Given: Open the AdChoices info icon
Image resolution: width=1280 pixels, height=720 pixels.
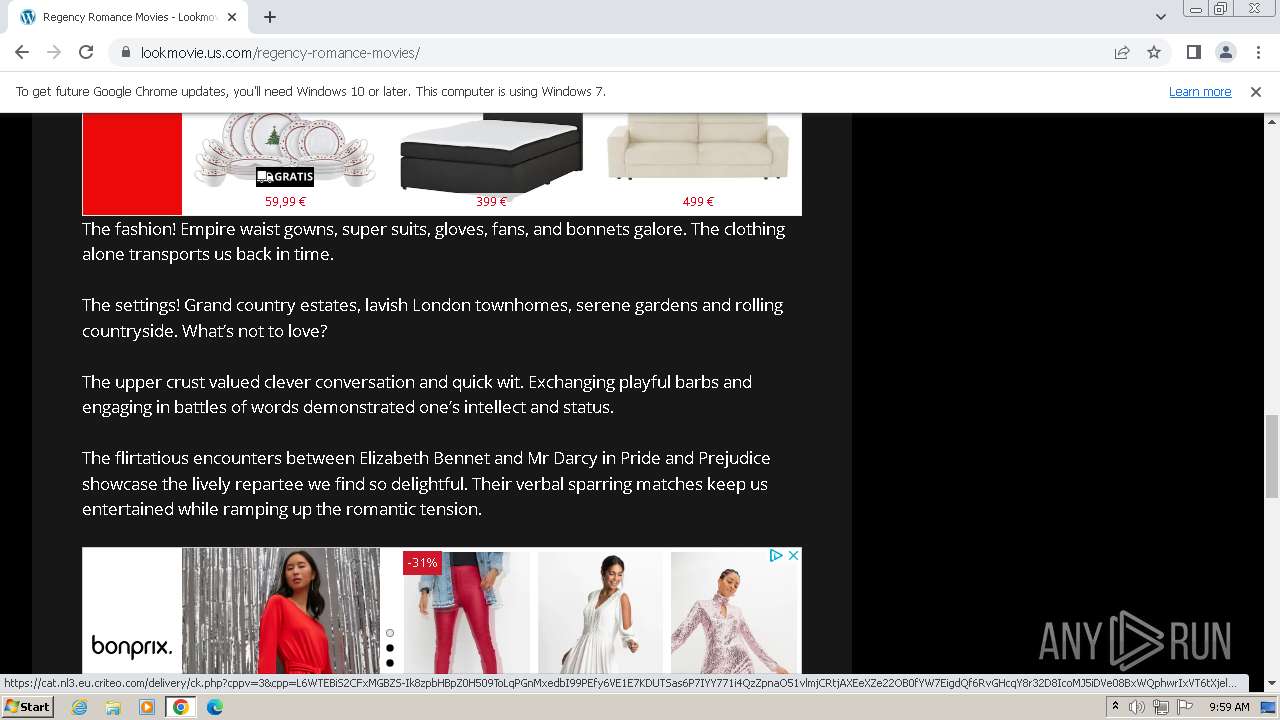Looking at the screenshot, I should coord(776,556).
